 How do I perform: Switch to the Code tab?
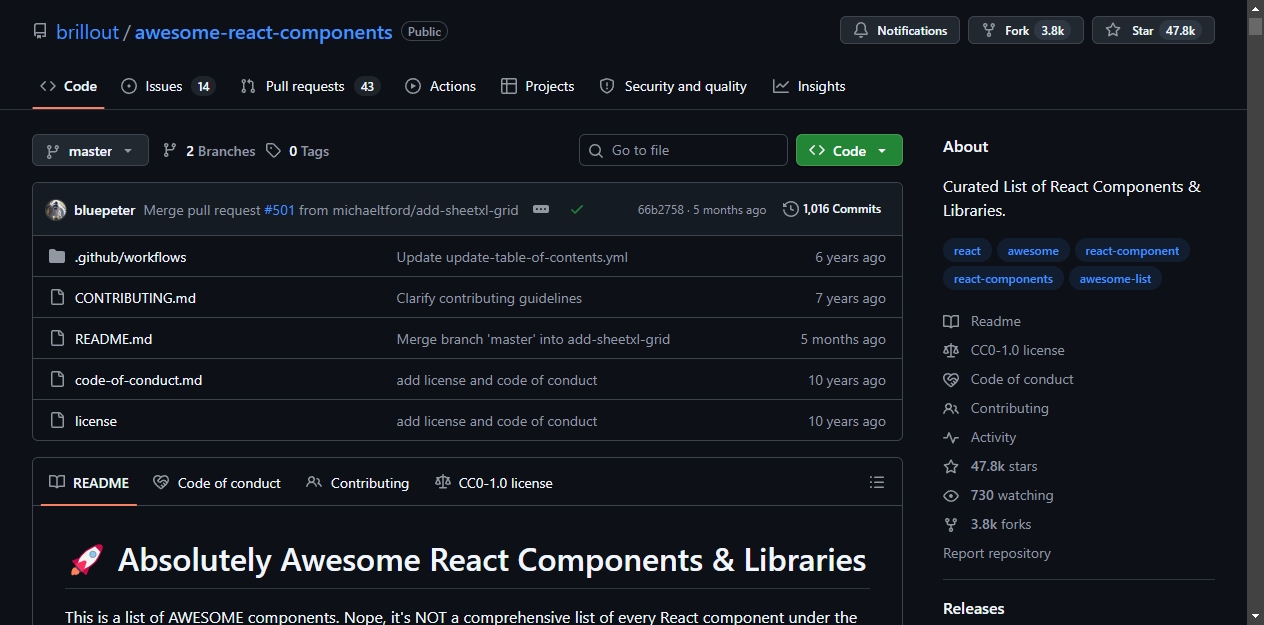68,86
